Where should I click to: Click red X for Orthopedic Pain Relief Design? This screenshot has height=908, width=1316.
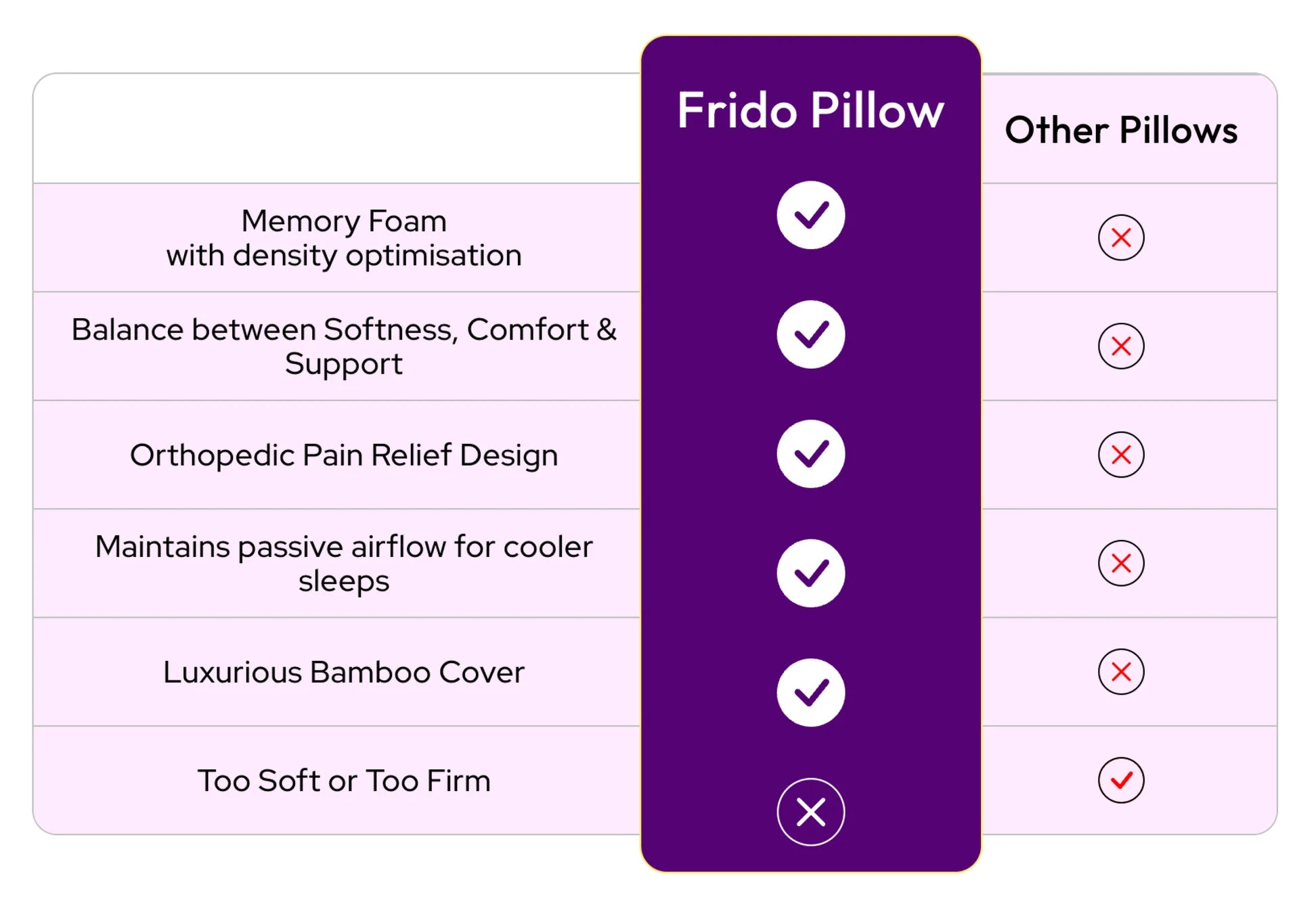coord(1121,455)
